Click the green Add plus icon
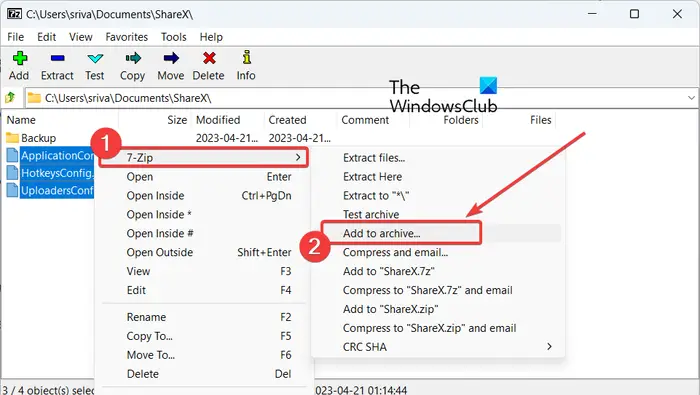700x395 pixels. click(20, 58)
